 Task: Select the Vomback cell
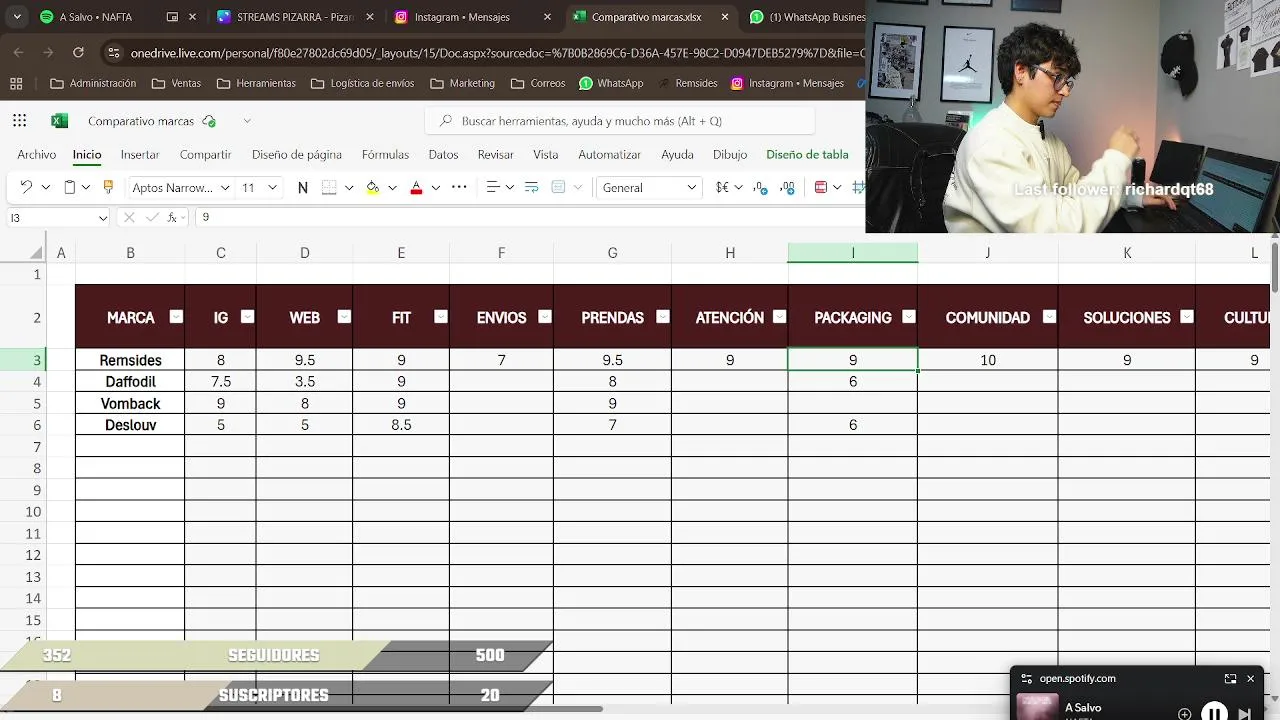pyautogui.click(x=130, y=403)
